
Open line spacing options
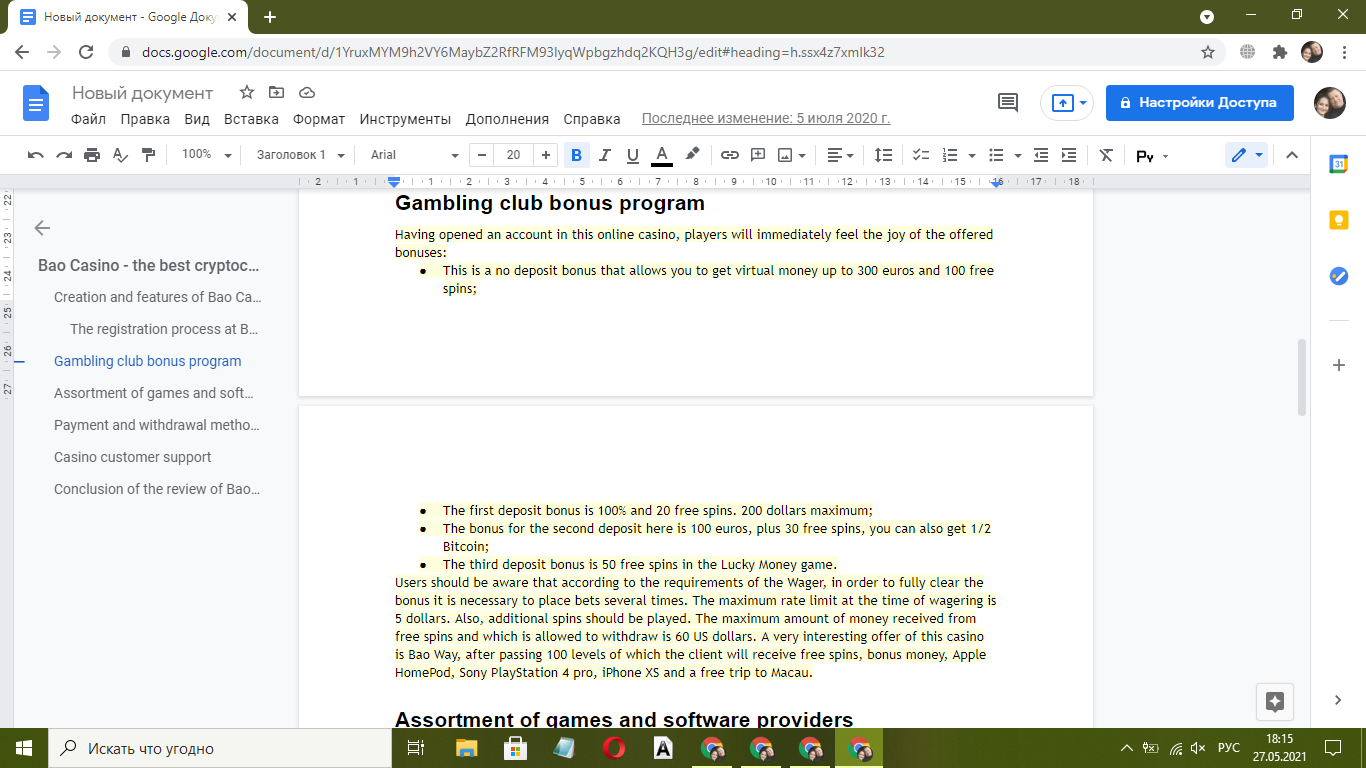point(883,155)
